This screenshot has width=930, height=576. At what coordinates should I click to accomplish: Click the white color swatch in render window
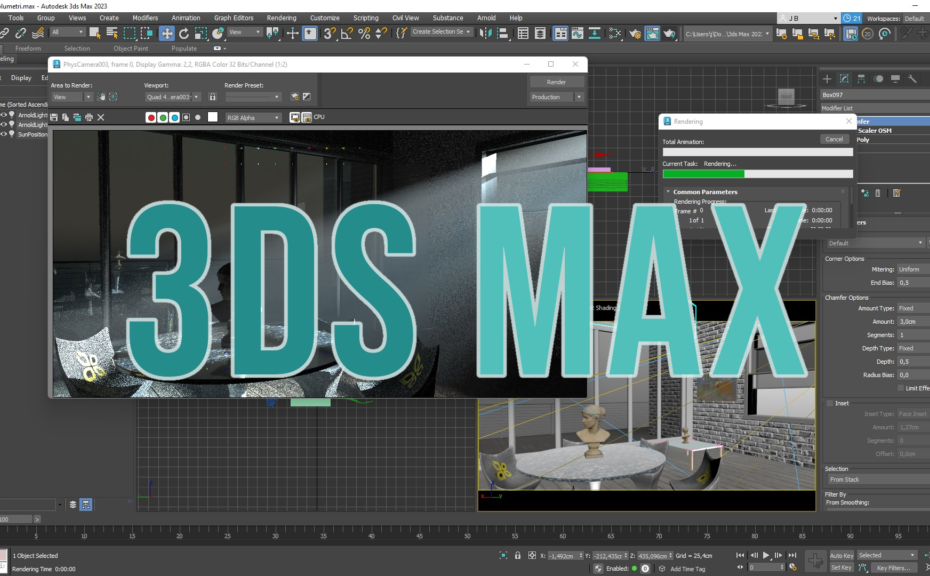[x=212, y=117]
